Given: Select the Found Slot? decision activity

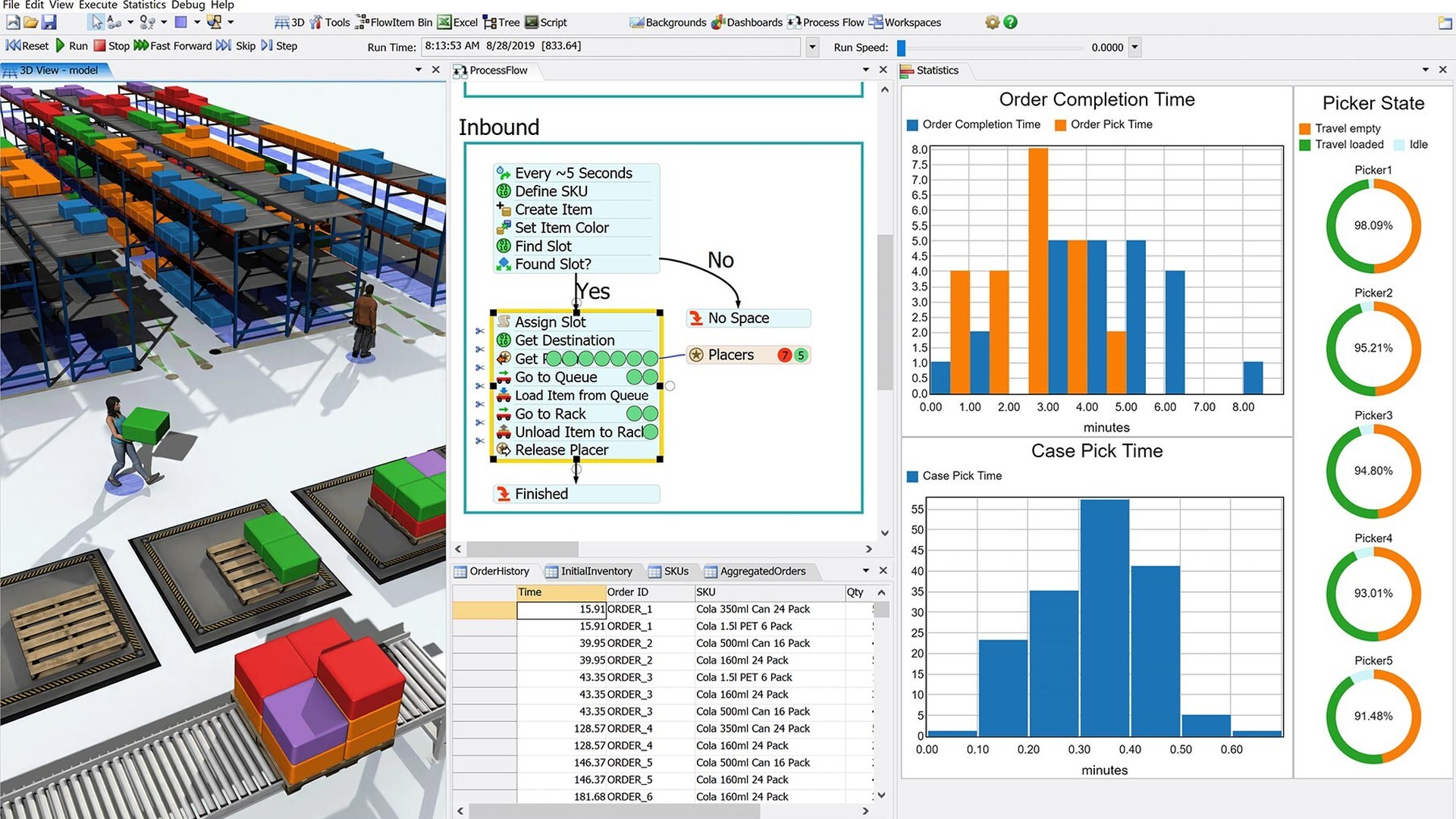Looking at the screenshot, I should (x=576, y=264).
